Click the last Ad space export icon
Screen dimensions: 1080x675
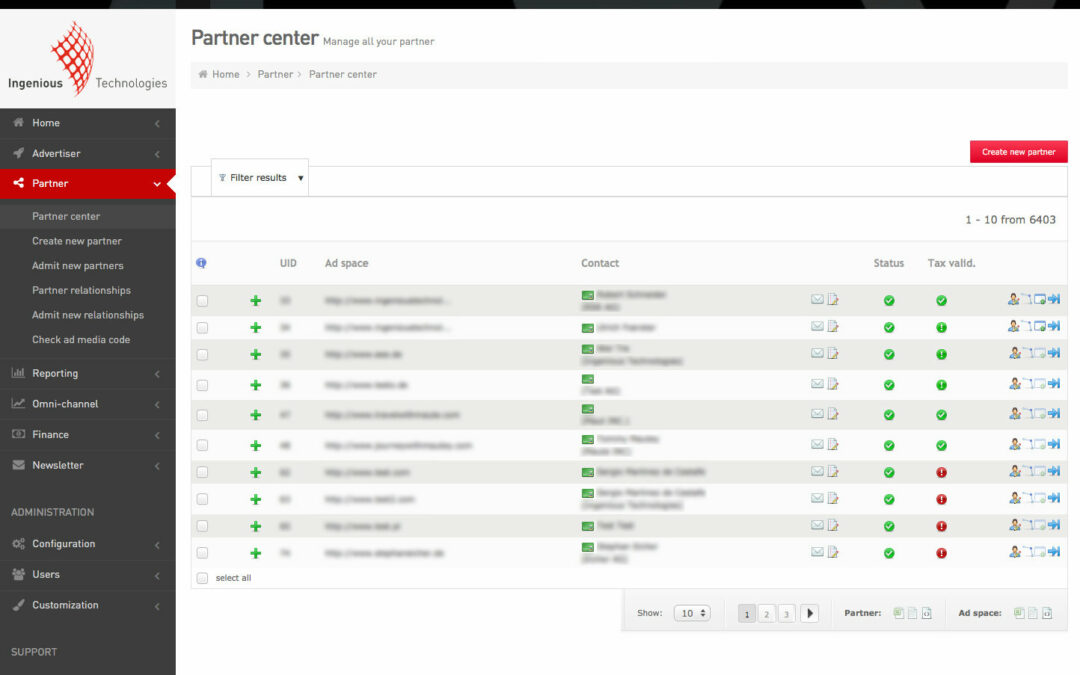pos(1047,613)
